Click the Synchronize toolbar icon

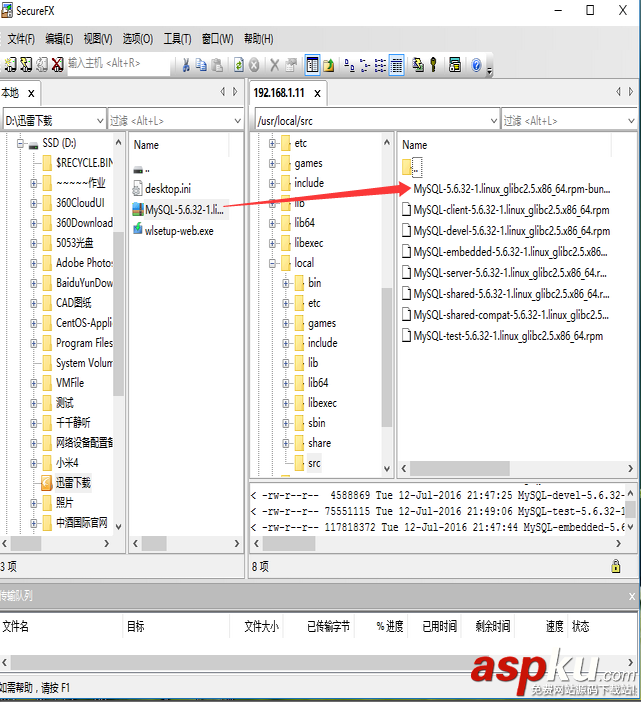click(418, 65)
